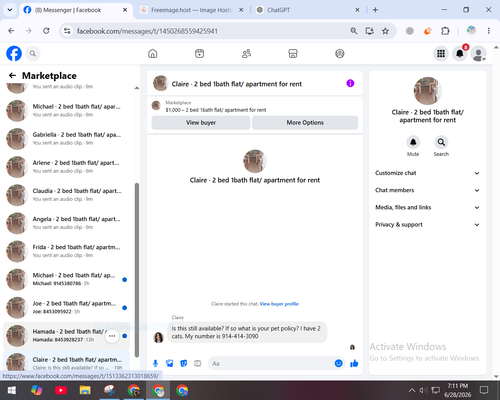Open the emoji picker in message box

338,363
